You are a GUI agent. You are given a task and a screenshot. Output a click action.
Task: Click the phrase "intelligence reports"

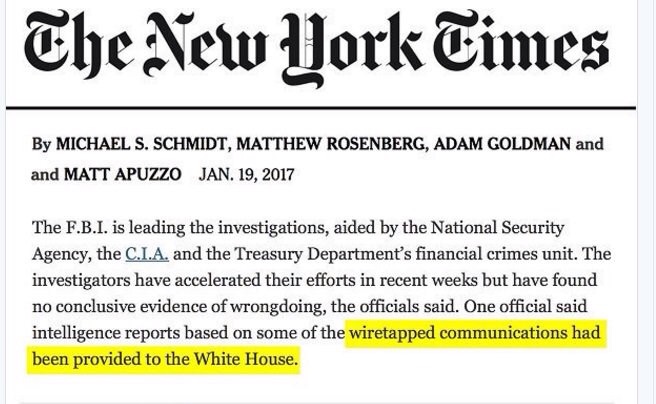coord(104,332)
